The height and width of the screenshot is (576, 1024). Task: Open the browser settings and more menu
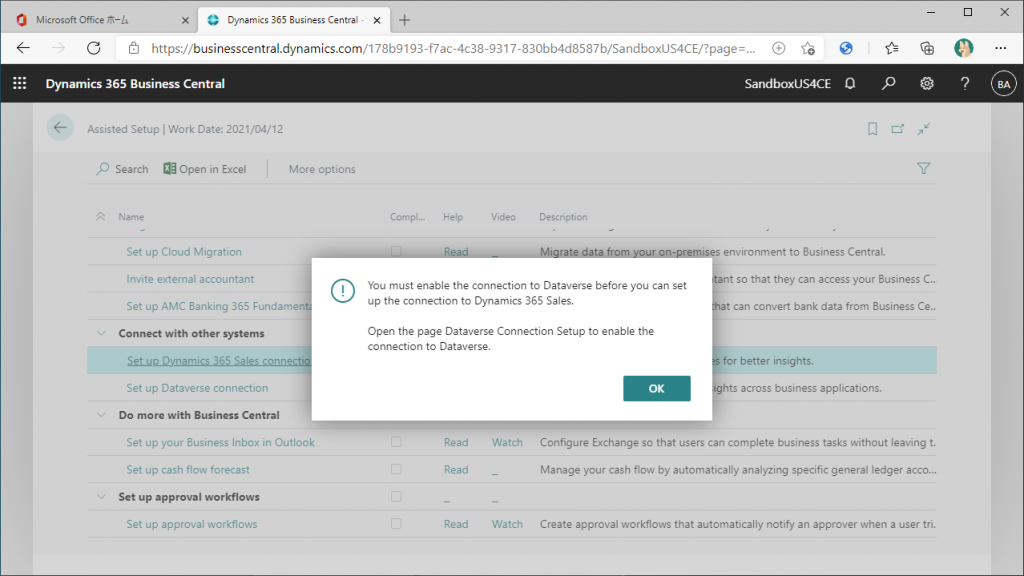point(1000,48)
